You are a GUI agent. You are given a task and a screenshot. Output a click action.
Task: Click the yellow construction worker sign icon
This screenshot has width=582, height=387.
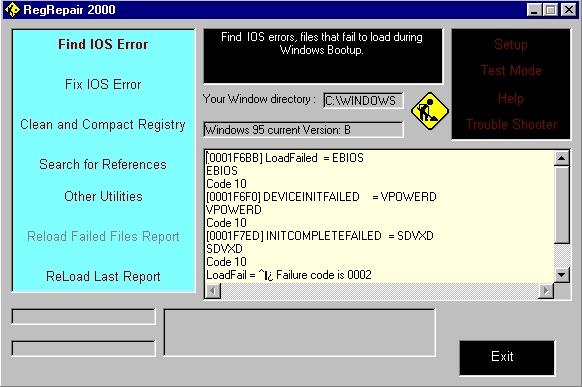point(430,111)
